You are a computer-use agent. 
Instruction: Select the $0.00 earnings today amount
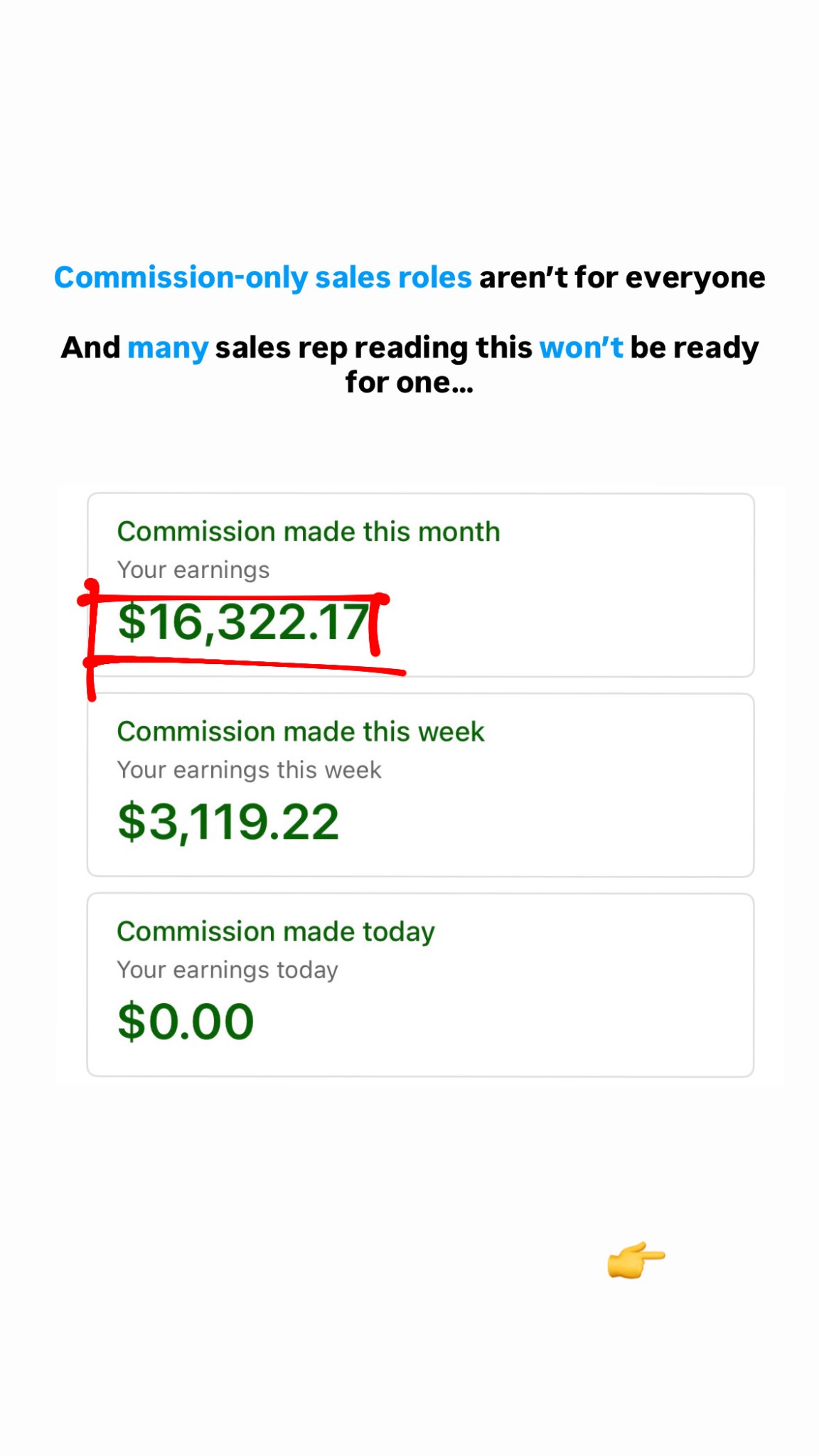(x=186, y=1022)
